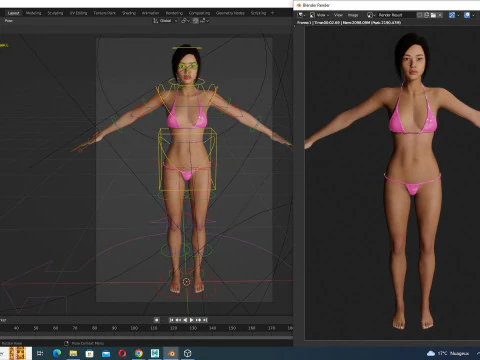480x360 pixels.
Task: Open the Sculpting workspace tab
Action: coord(55,13)
